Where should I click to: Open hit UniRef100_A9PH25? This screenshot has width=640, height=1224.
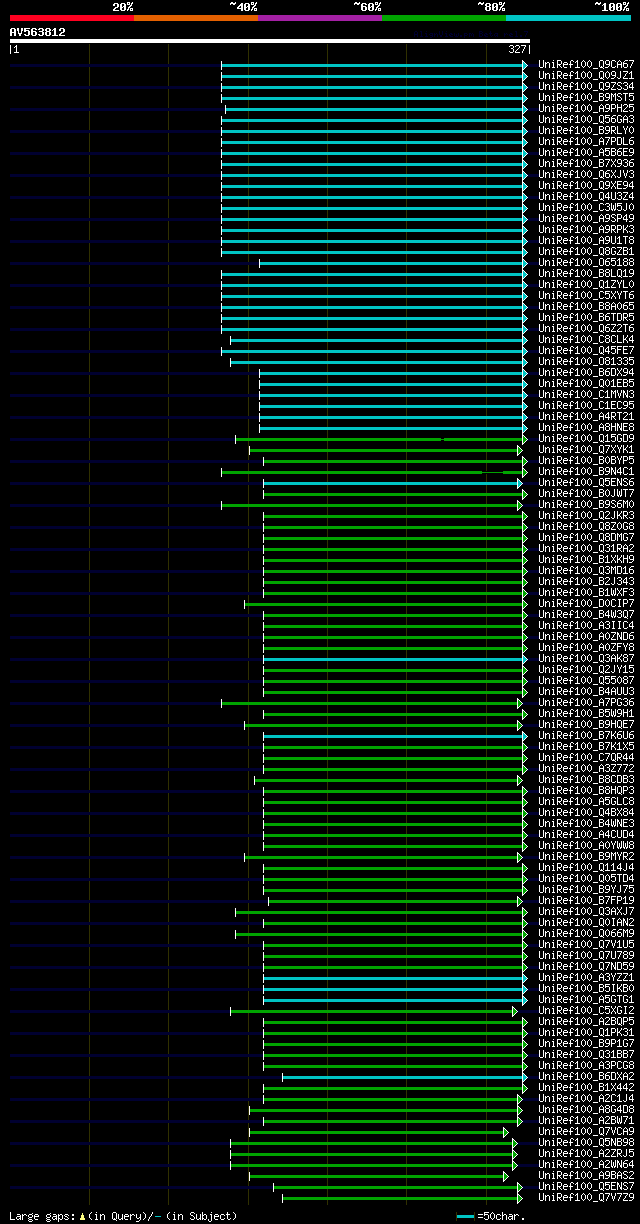[x=586, y=108]
